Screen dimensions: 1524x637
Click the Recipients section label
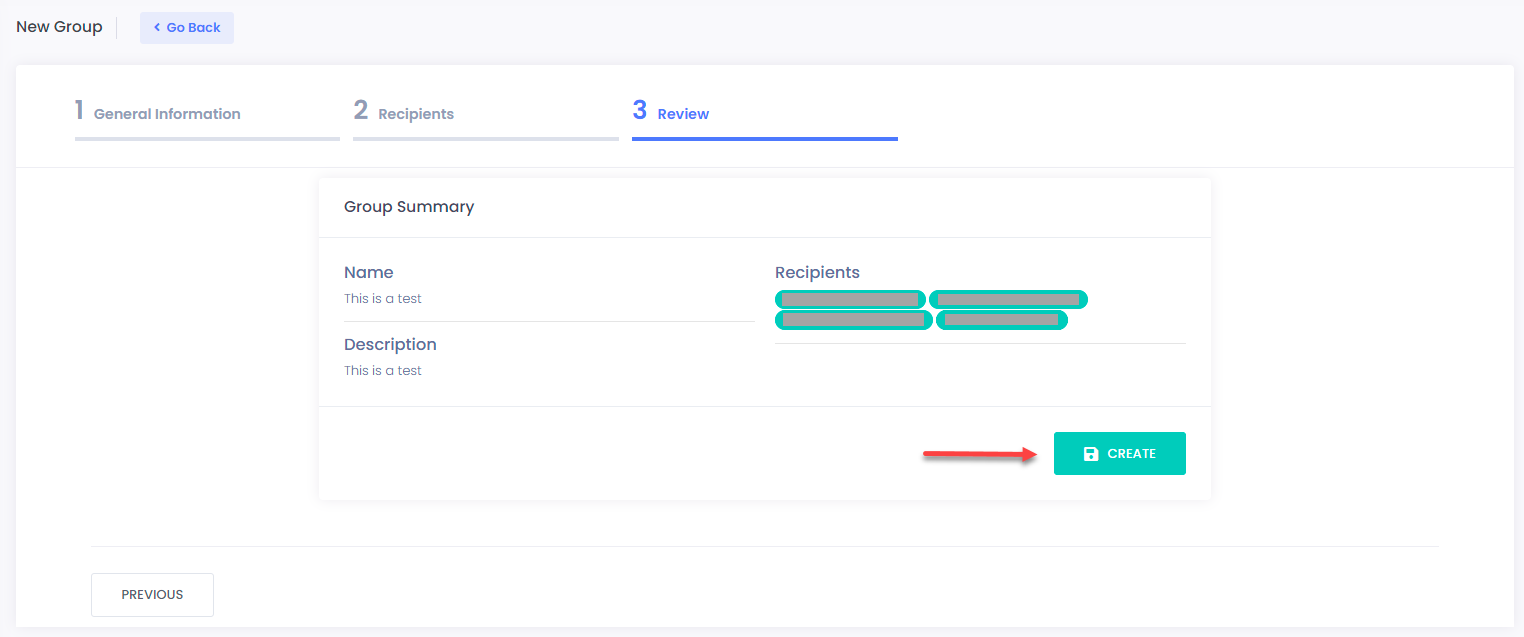click(817, 273)
